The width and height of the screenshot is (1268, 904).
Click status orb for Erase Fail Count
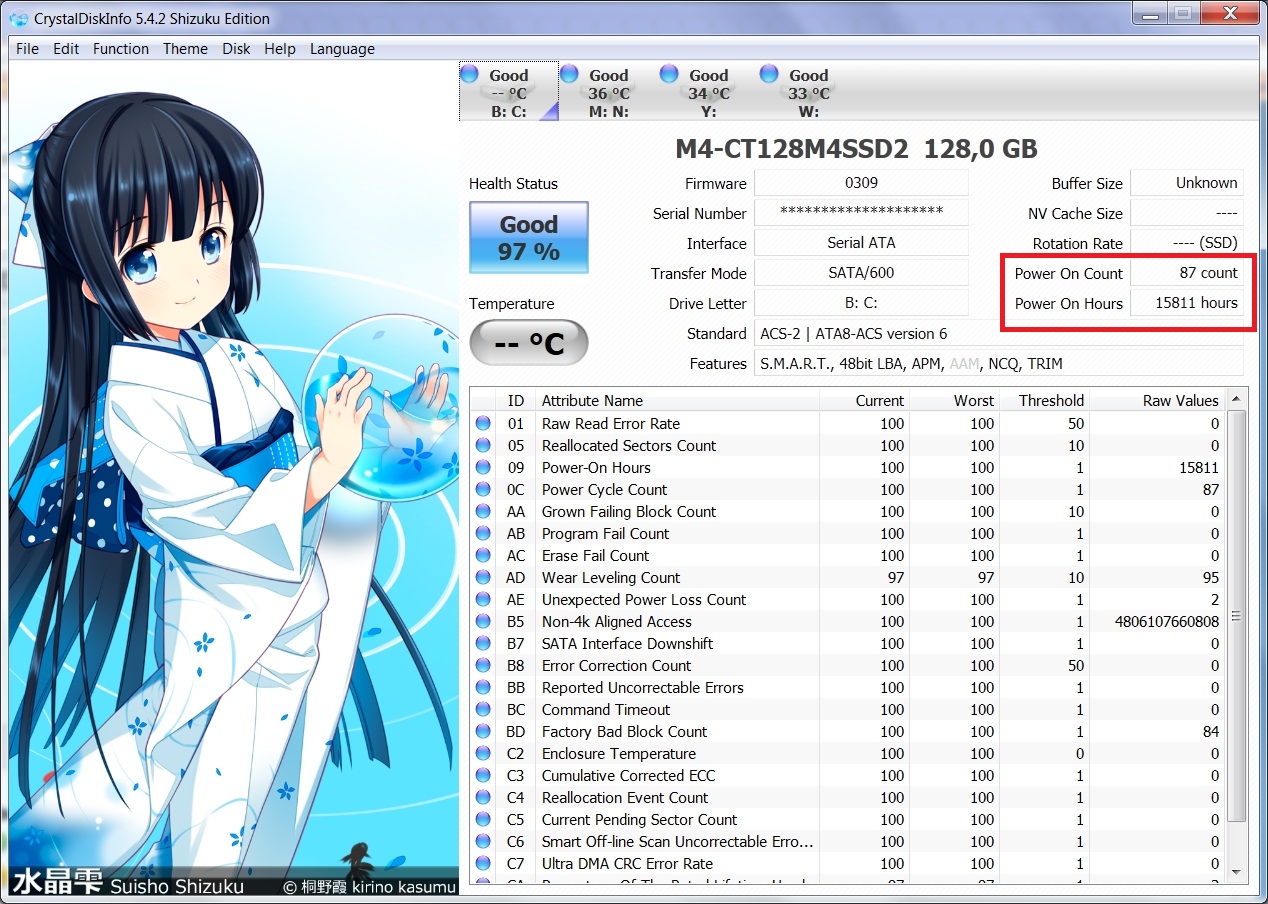coord(483,555)
